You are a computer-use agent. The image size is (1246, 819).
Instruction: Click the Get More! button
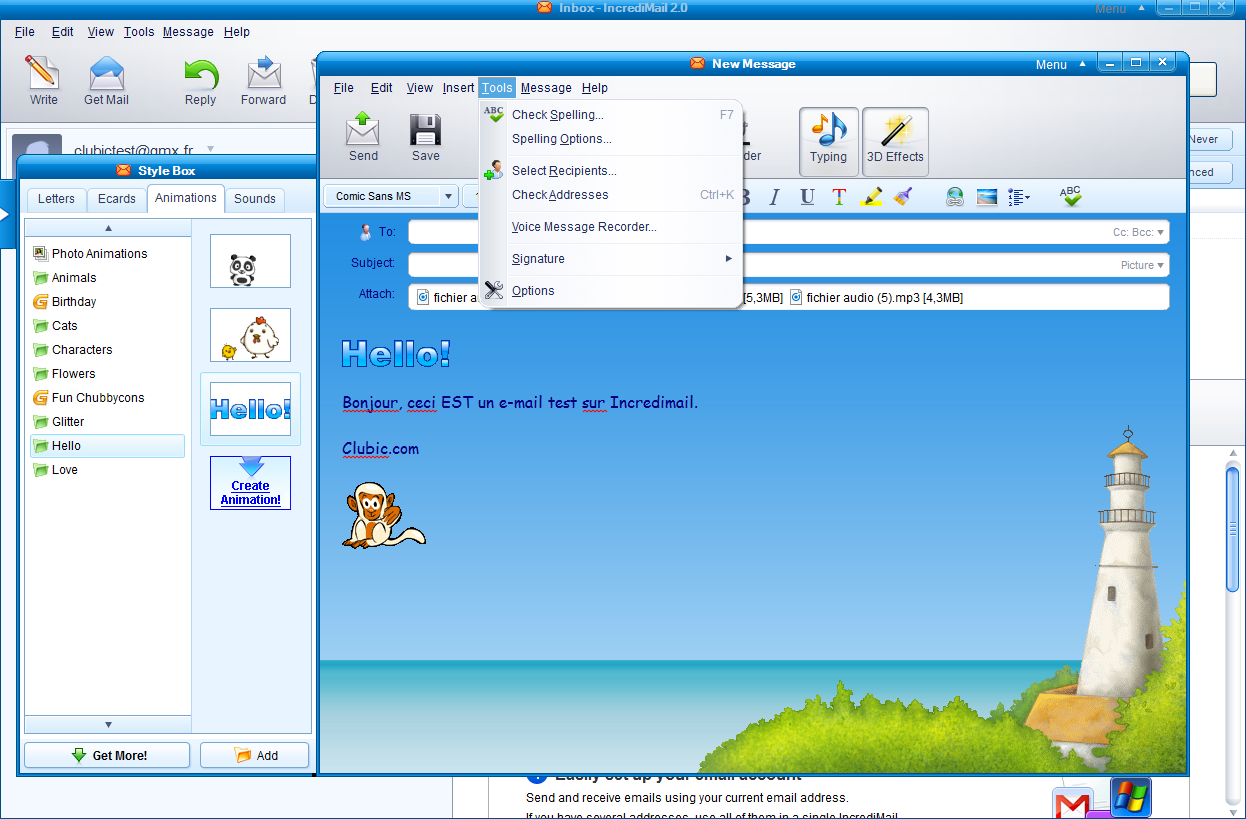click(107, 756)
